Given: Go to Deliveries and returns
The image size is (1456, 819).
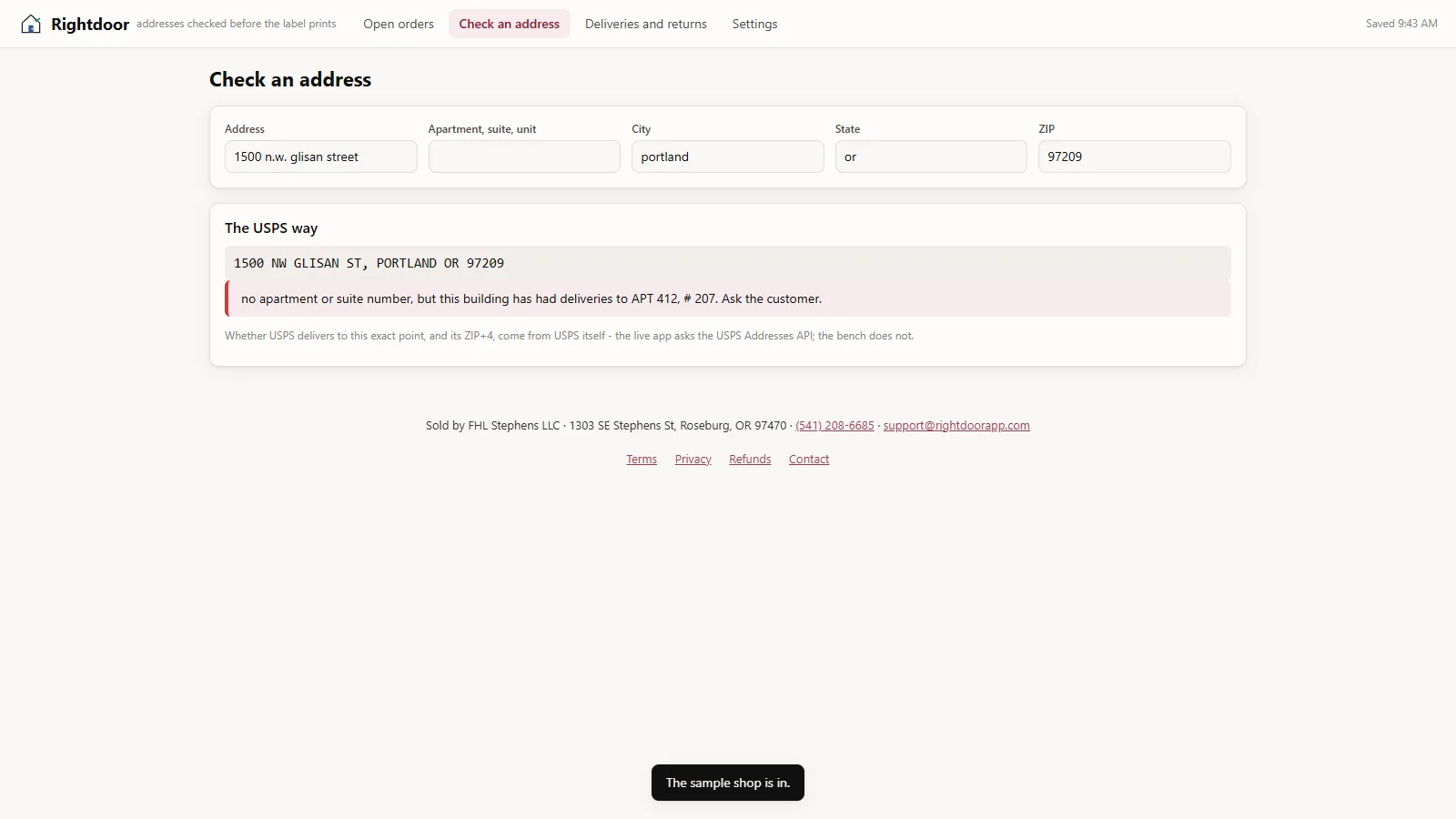Looking at the screenshot, I should (646, 24).
